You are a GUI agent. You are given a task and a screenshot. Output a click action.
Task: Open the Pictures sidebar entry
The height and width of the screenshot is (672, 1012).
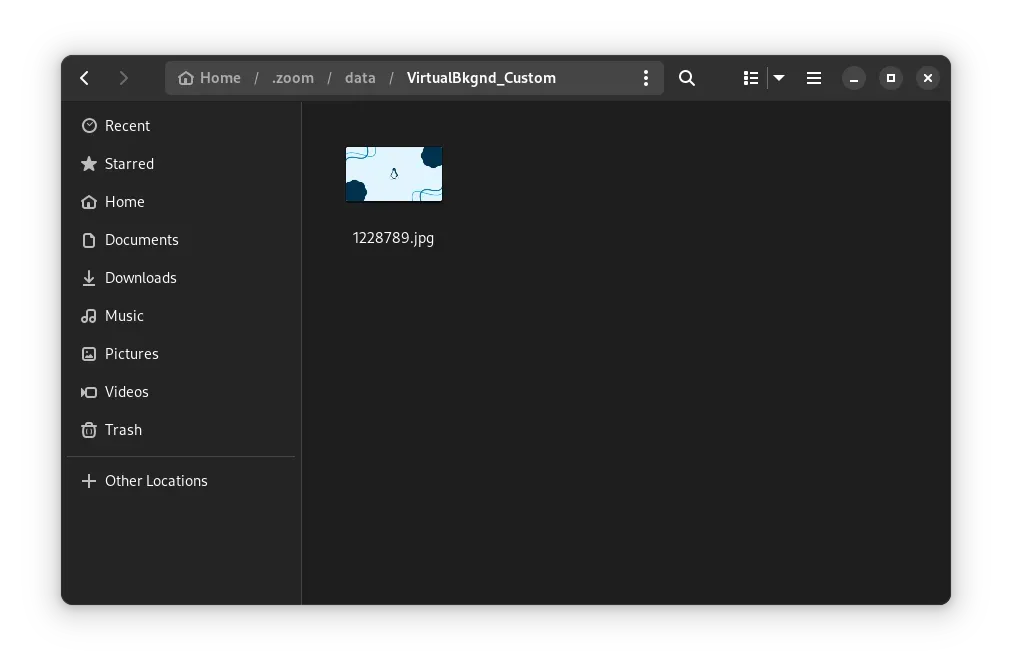click(131, 353)
